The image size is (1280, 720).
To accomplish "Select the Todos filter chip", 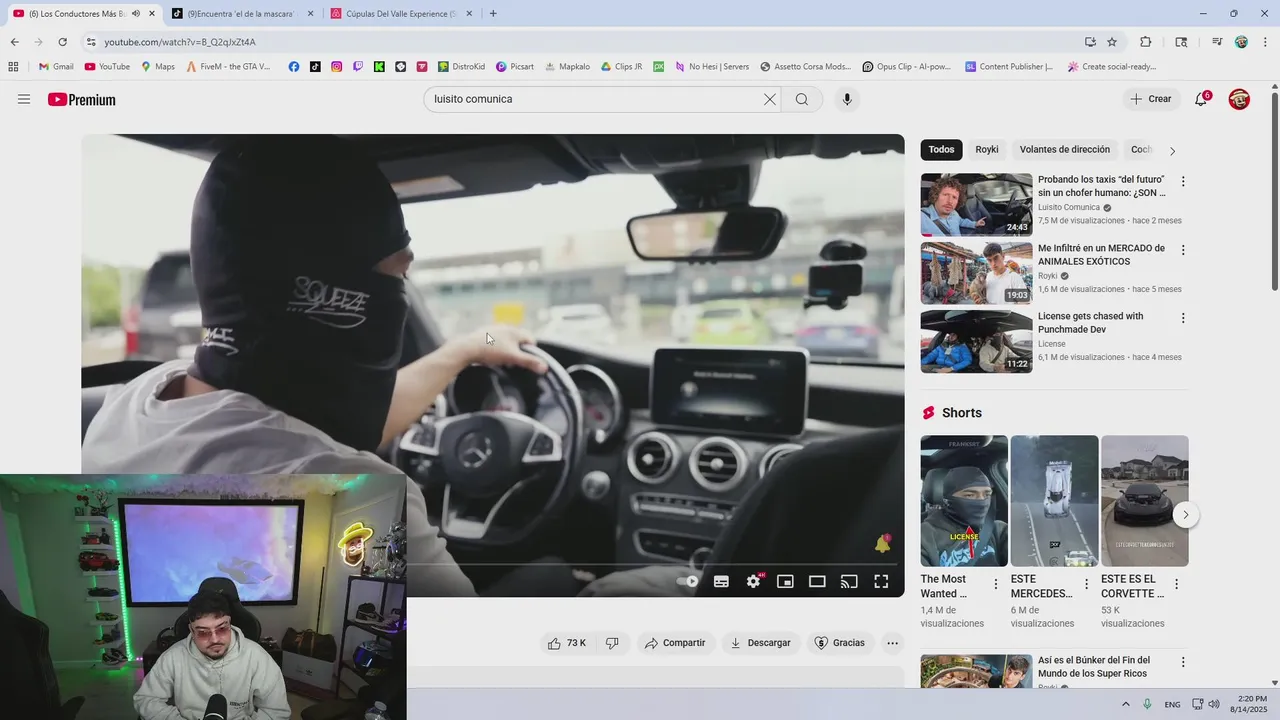I will (941, 150).
